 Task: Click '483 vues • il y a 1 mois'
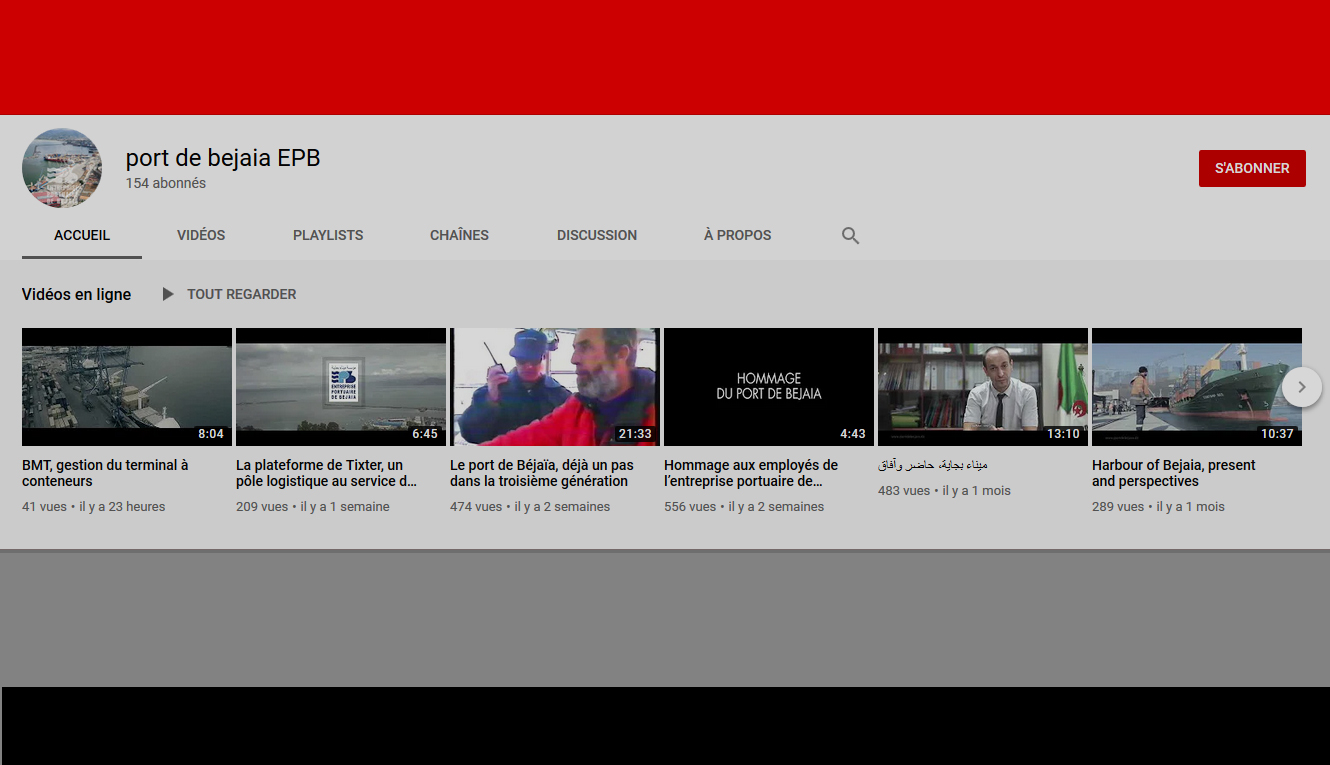(x=944, y=491)
